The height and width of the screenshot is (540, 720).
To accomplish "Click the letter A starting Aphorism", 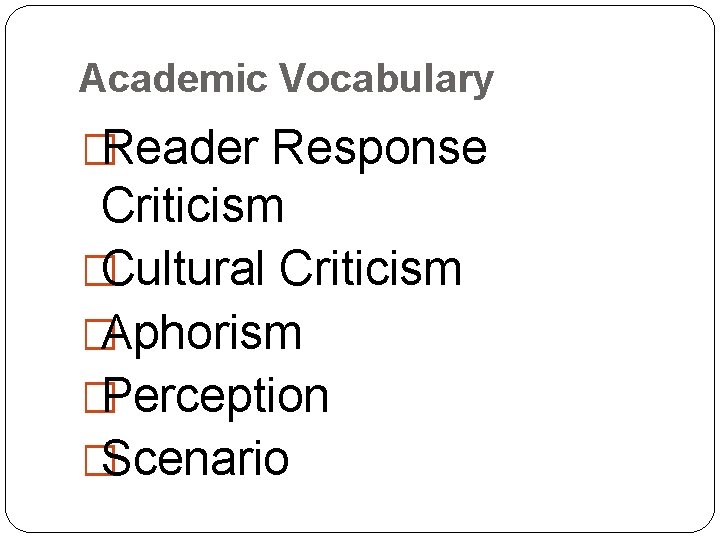I will (x=118, y=332).
